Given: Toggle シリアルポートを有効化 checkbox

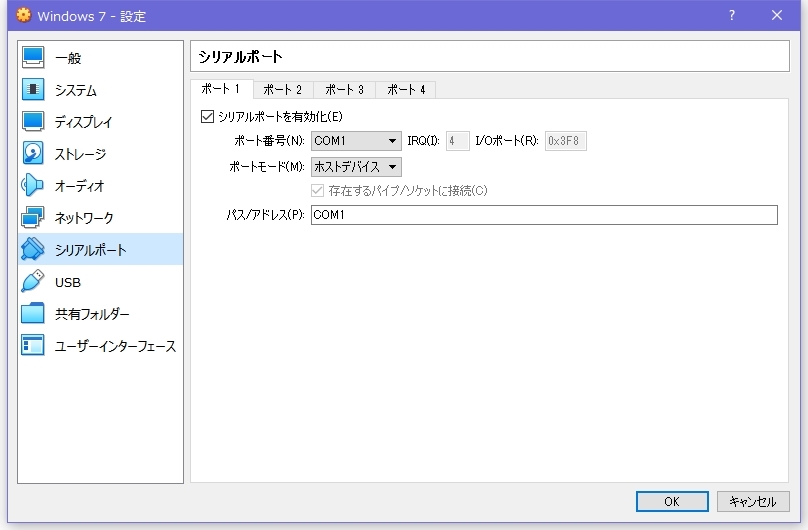Looking at the screenshot, I should click(x=208, y=117).
